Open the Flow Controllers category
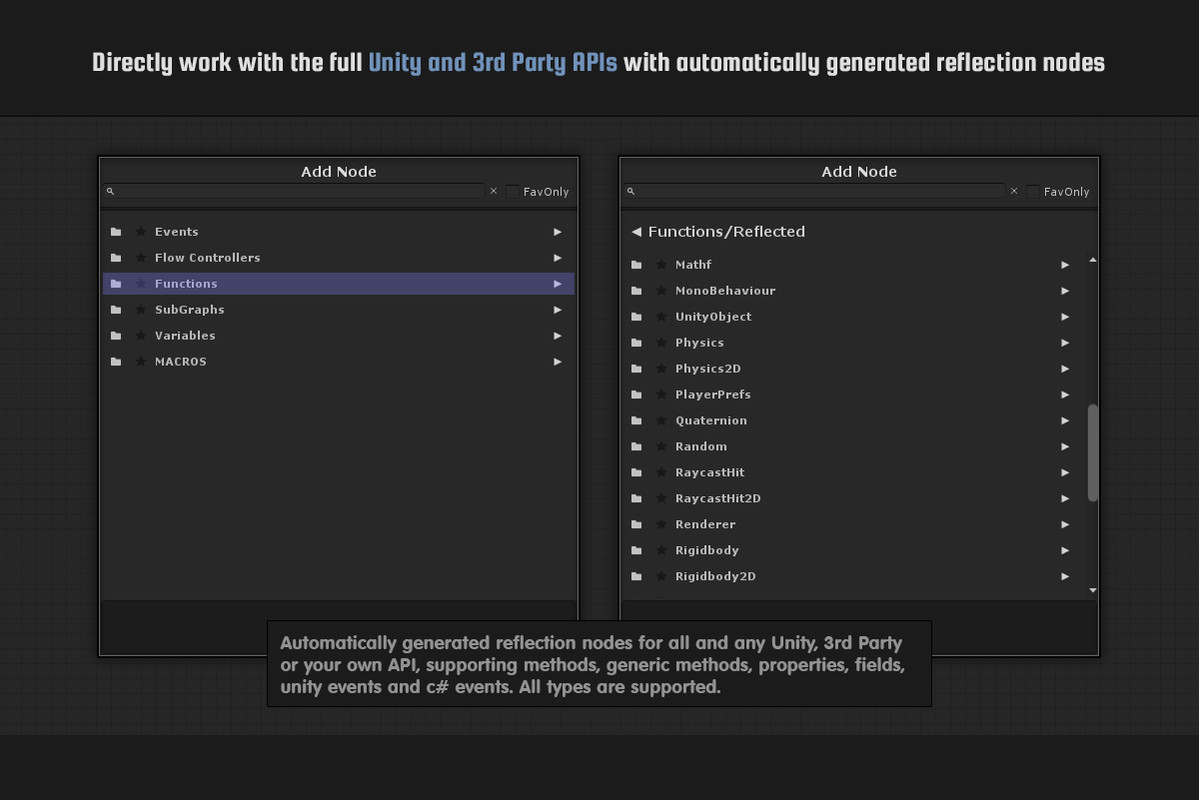This screenshot has width=1199, height=800. [339, 258]
